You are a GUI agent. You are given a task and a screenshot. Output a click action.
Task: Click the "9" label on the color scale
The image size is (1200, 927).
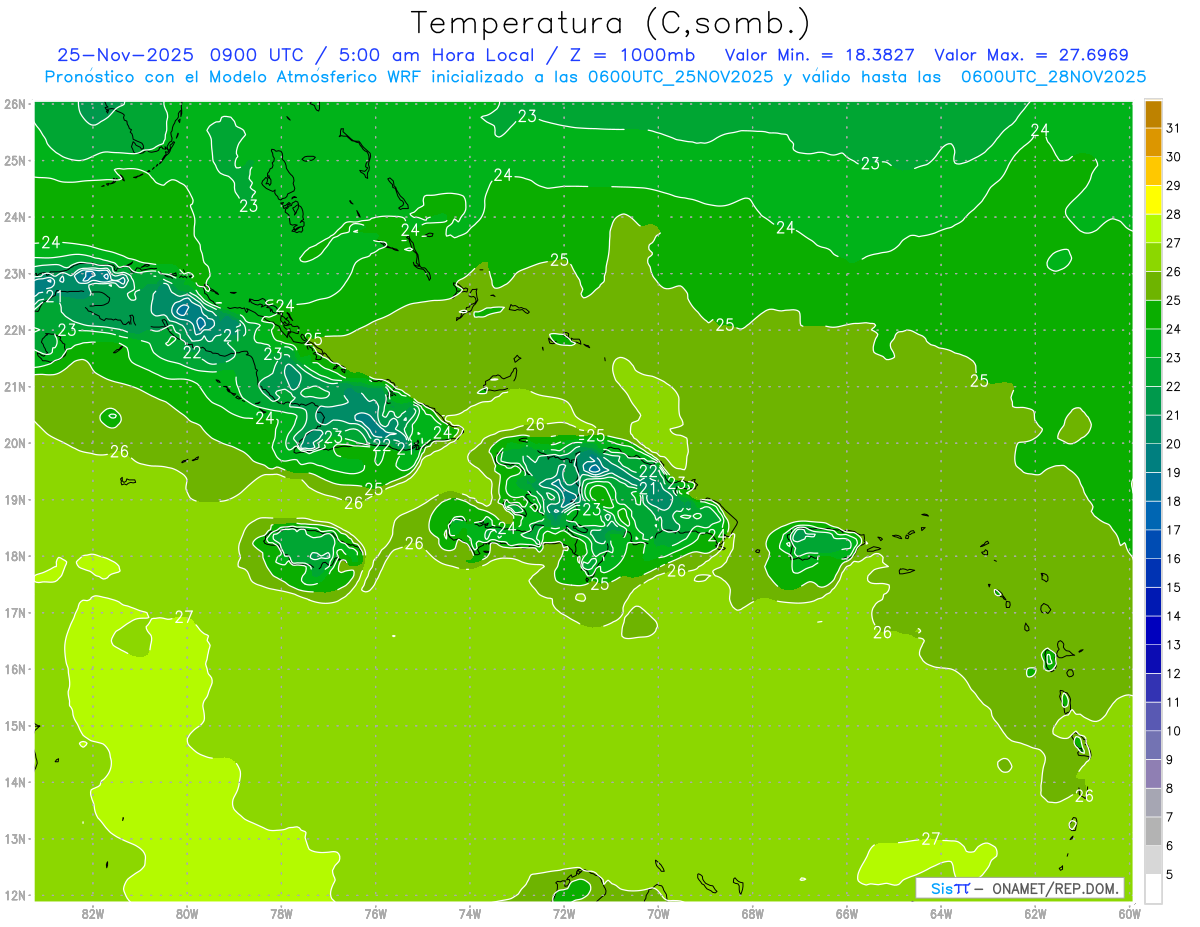[x=1170, y=760]
